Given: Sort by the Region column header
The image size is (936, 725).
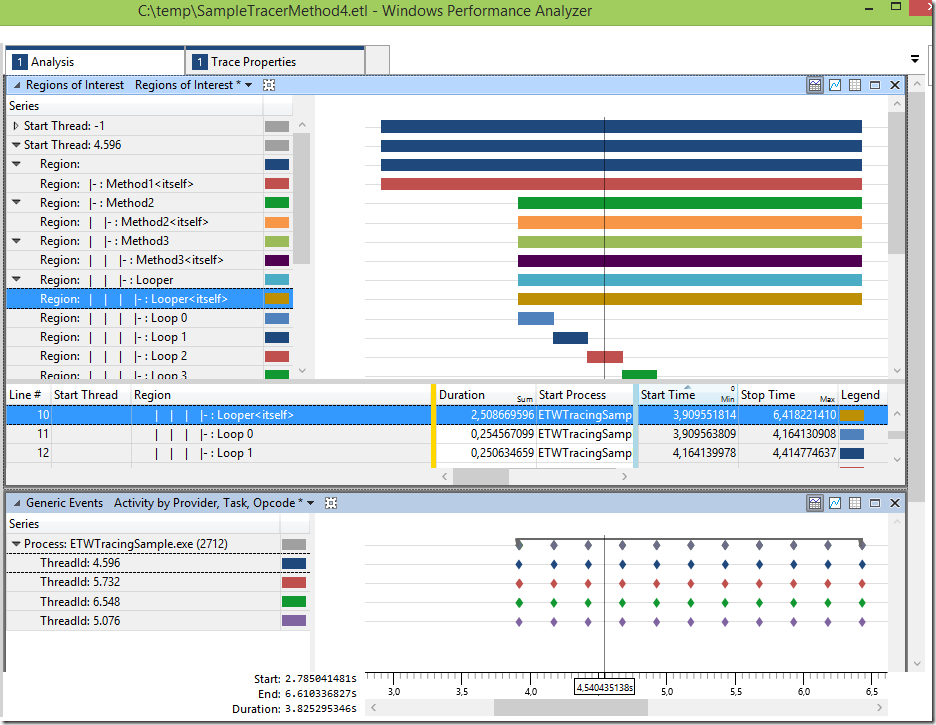Looking at the screenshot, I should pos(281,395).
